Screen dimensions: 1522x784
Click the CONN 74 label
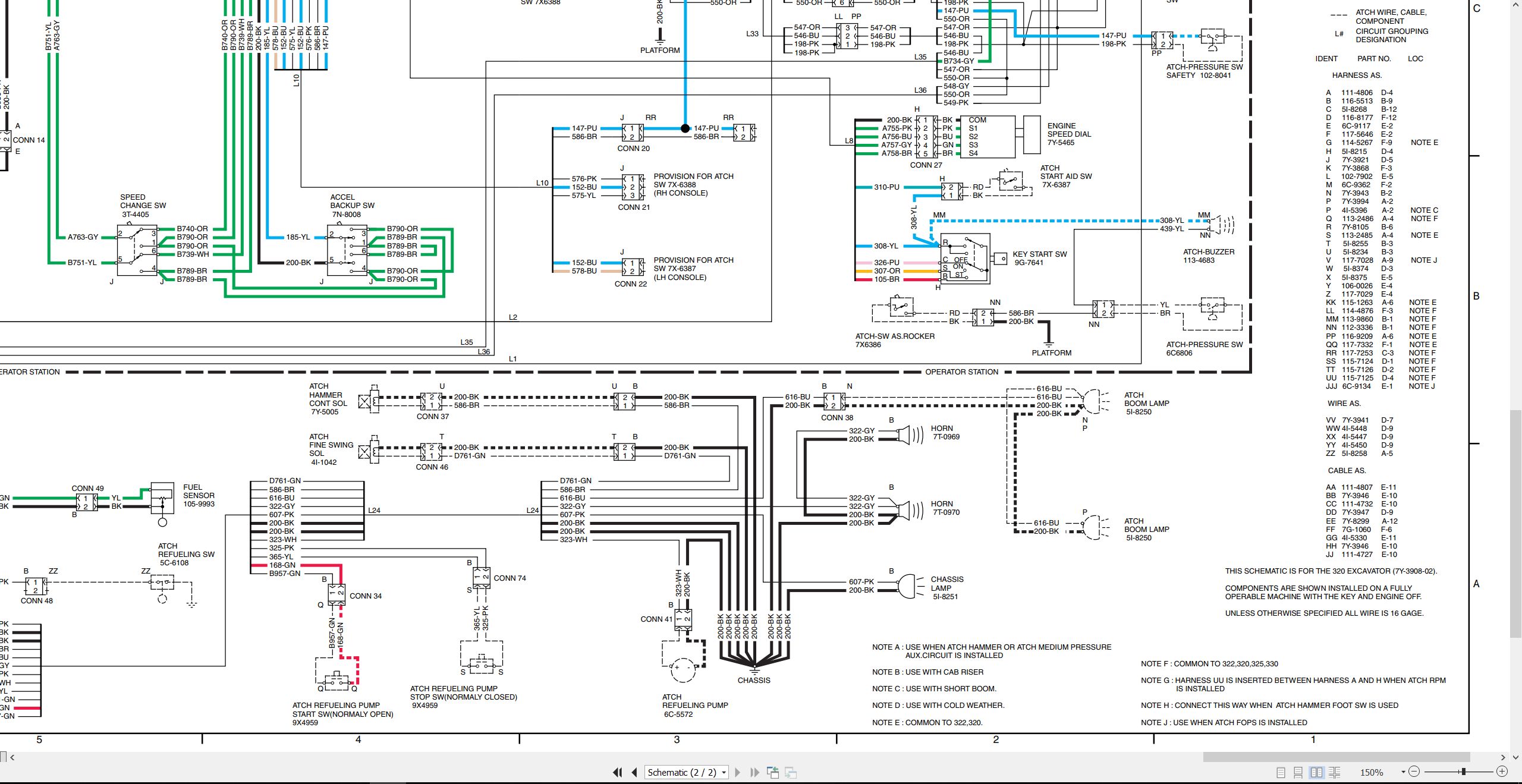[510, 578]
